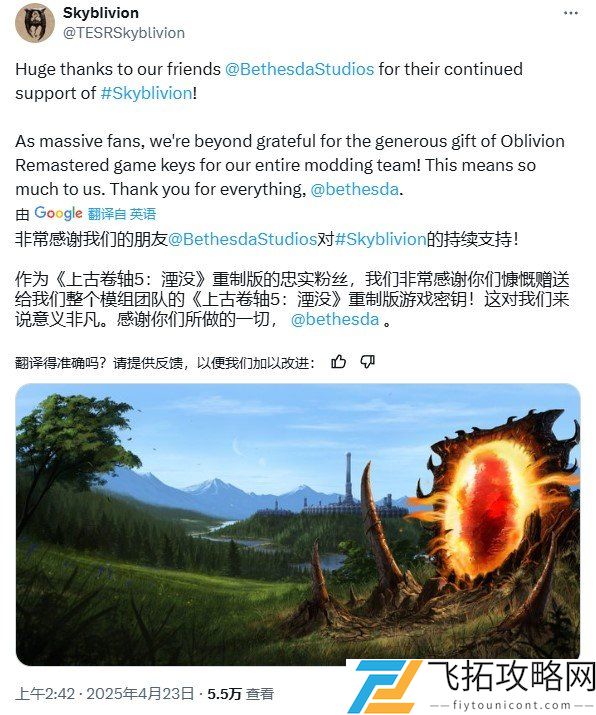This screenshot has height=715, width=596.
Task: Open the three-dot more options menu
Action: [x=570, y=13]
